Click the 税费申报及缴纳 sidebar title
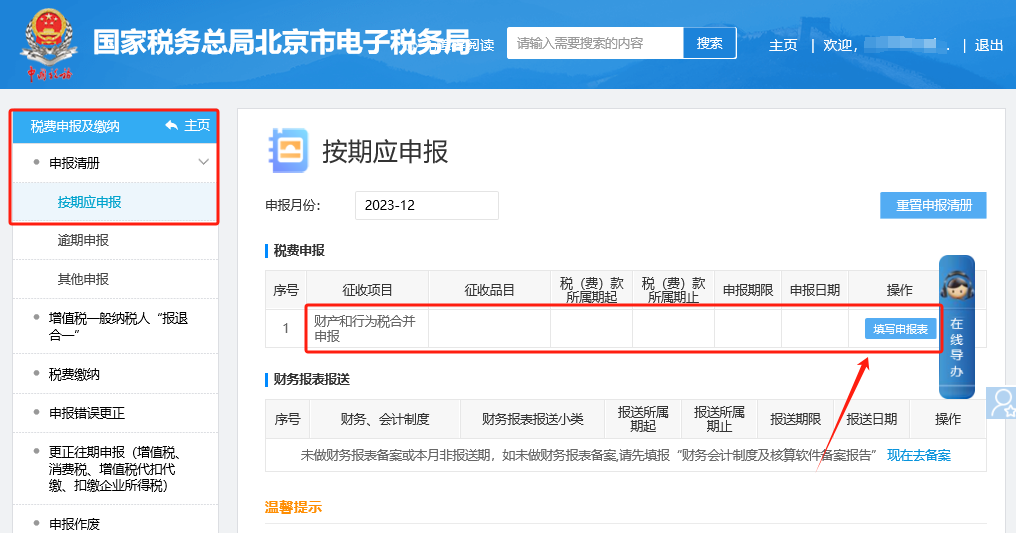Viewport: 1016px width, 533px height. point(75,126)
